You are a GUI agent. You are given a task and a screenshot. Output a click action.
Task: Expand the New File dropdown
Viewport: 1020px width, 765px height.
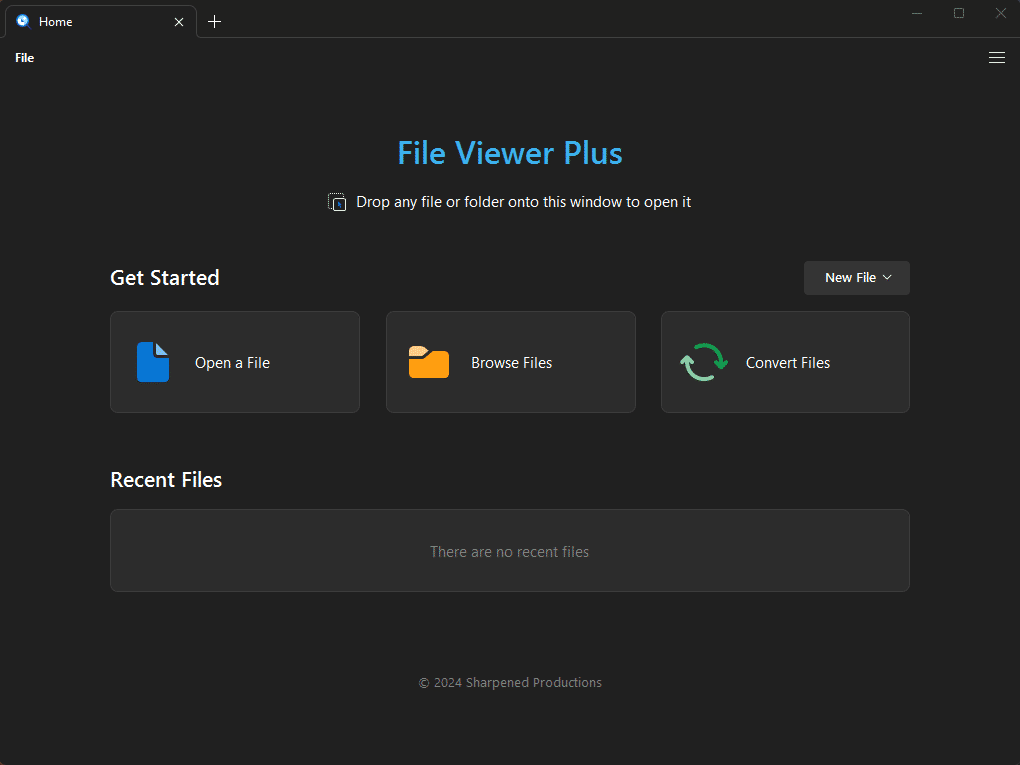[857, 278]
